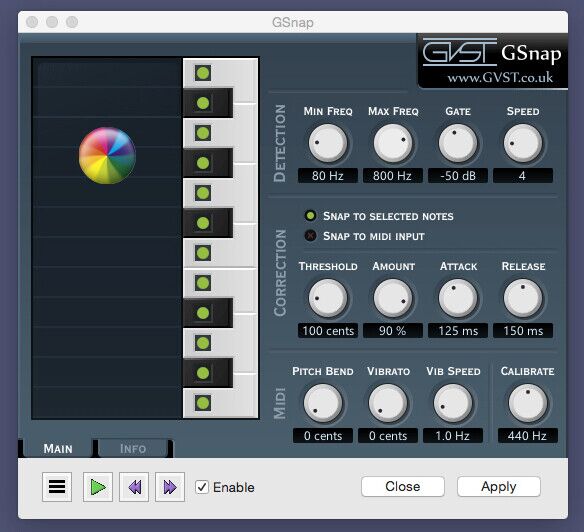Click the Speed value field showing 4
Viewport: 584px width, 532px height.
(523, 175)
